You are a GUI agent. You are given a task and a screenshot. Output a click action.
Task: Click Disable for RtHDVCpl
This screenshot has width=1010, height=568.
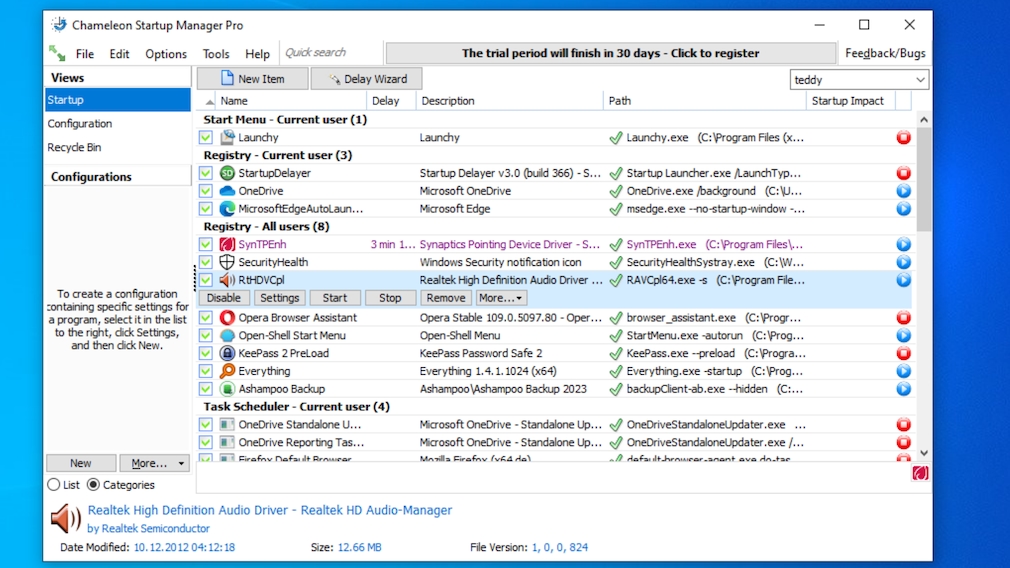tap(224, 298)
